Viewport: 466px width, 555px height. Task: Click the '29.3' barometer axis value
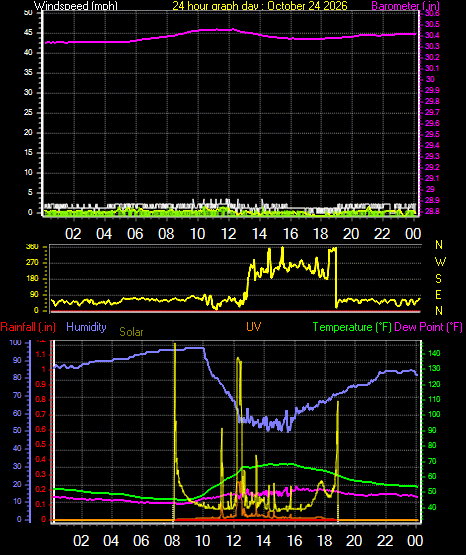pyautogui.click(x=432, y=156)
